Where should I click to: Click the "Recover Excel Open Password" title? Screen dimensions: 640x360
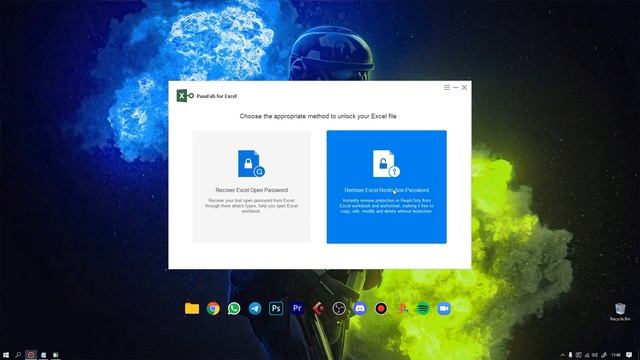tap(251, 190)
